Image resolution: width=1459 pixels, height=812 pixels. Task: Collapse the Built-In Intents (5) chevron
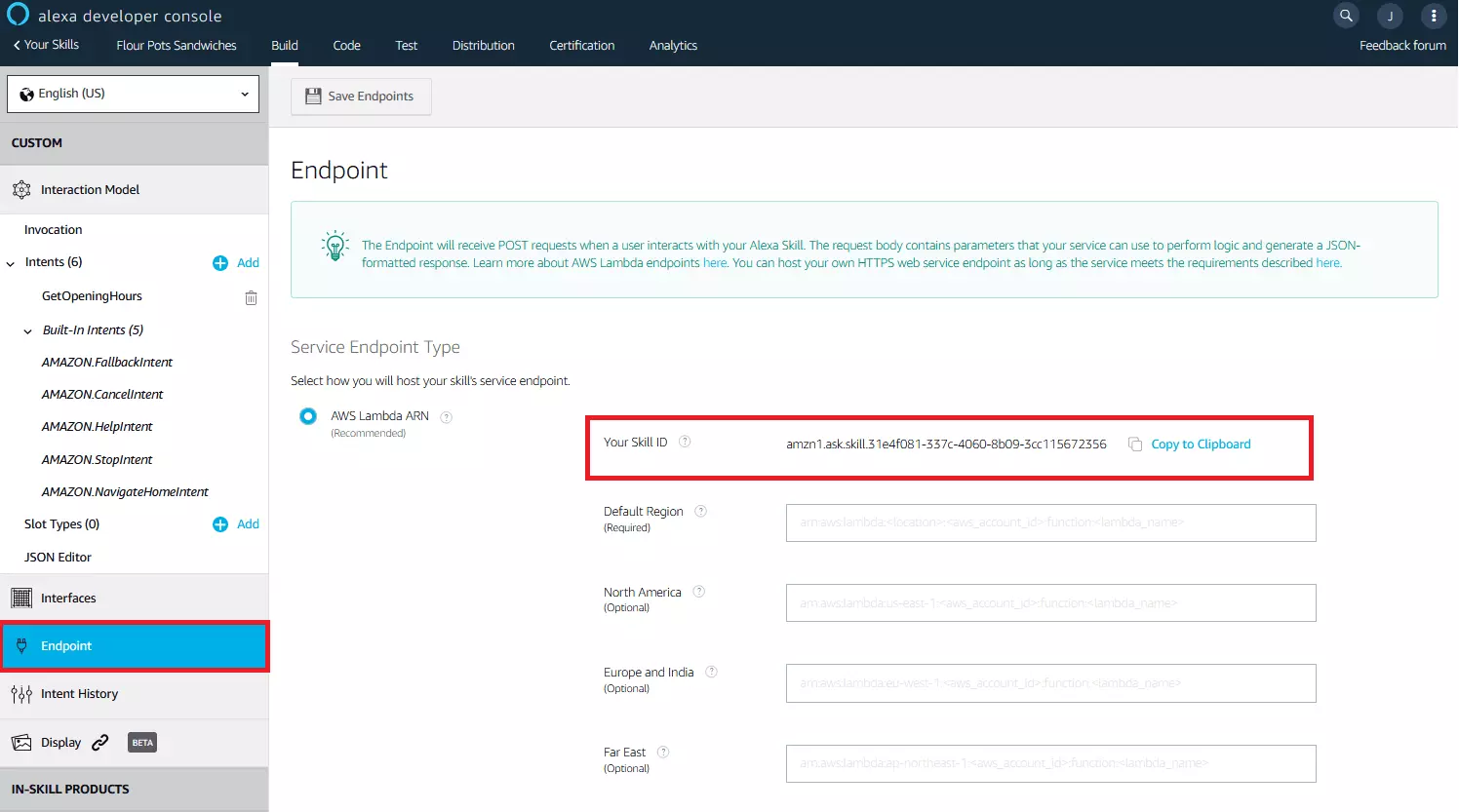[x=27, y=331]
